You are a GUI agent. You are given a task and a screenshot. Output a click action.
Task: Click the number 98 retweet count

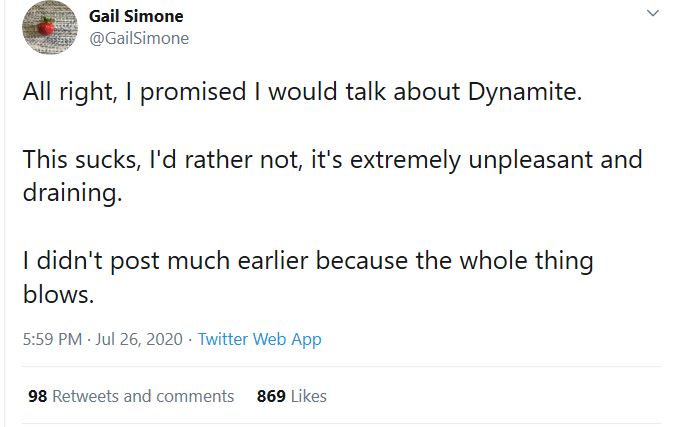pyautogui.click(x=38, y=396)
